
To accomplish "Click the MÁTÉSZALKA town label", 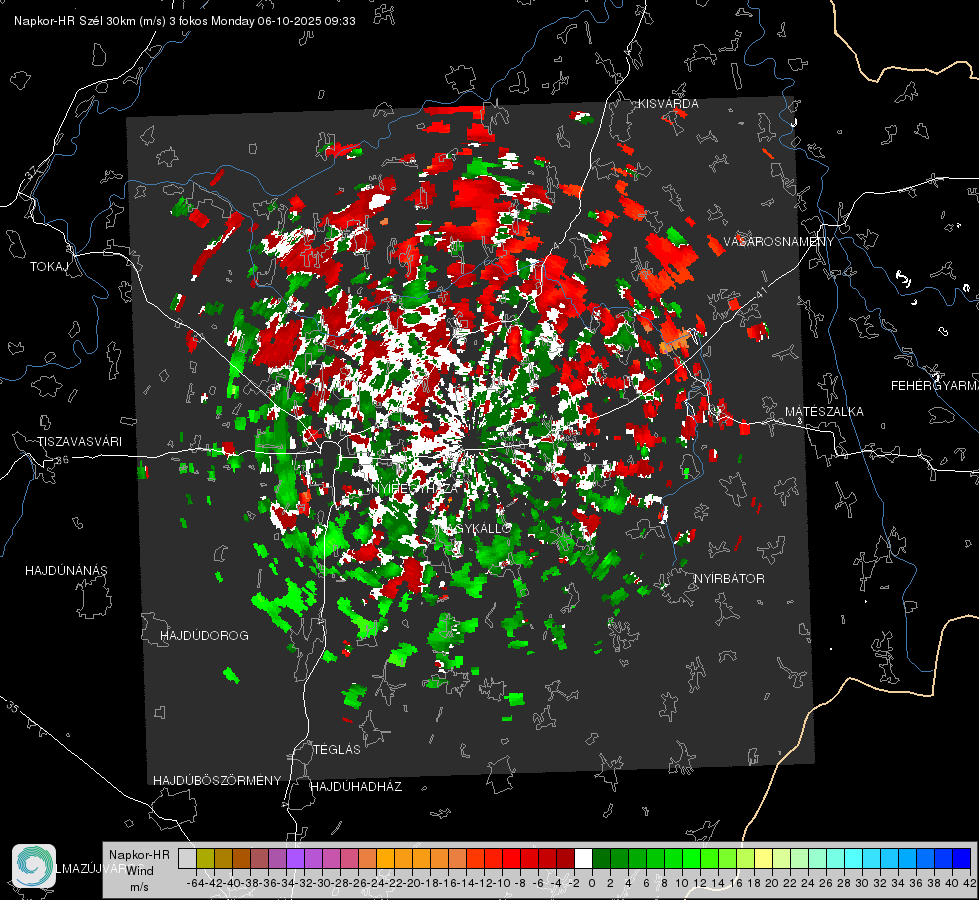I will [824, 412].
